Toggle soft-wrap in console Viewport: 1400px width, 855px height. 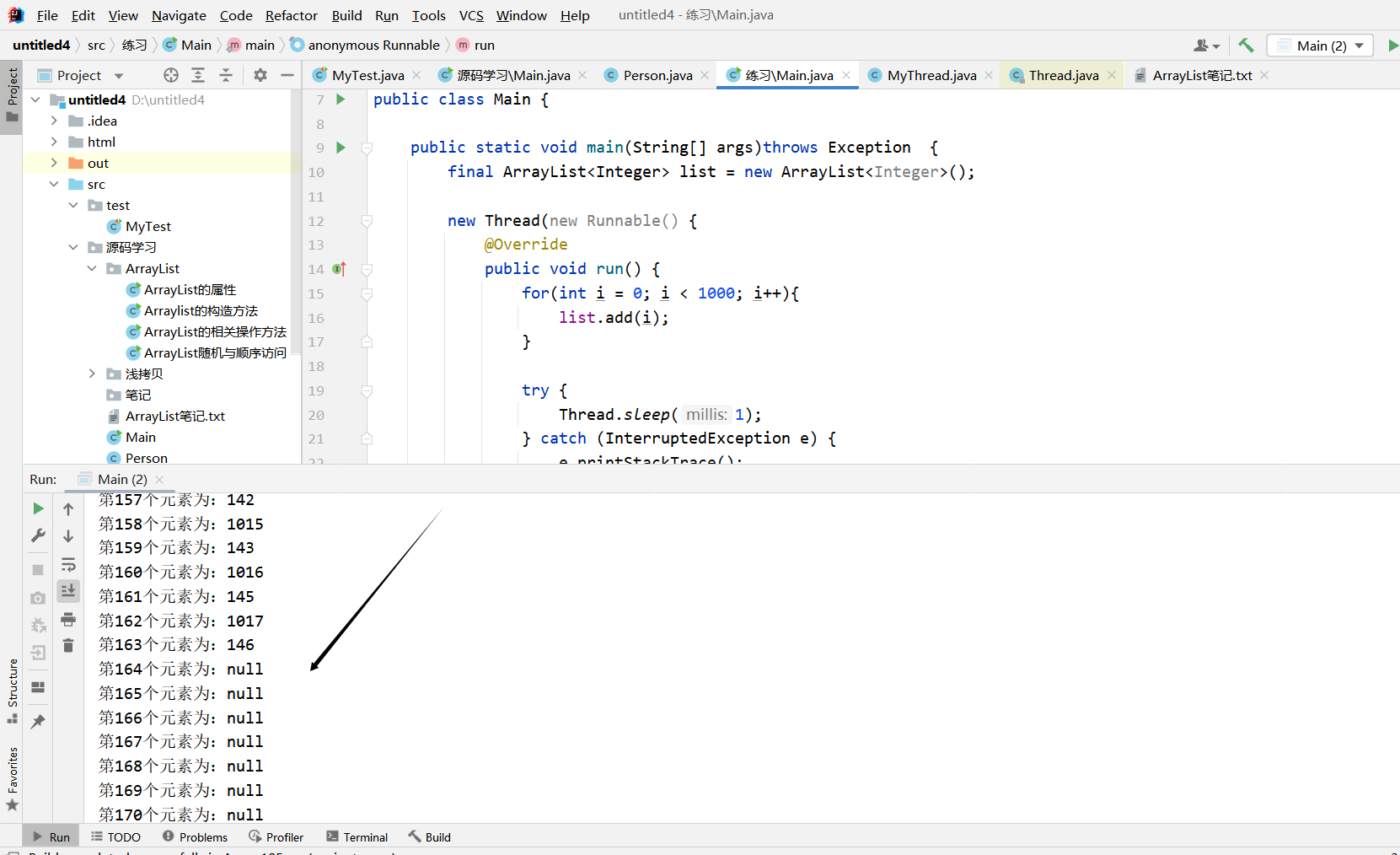[x=68, y=564]
